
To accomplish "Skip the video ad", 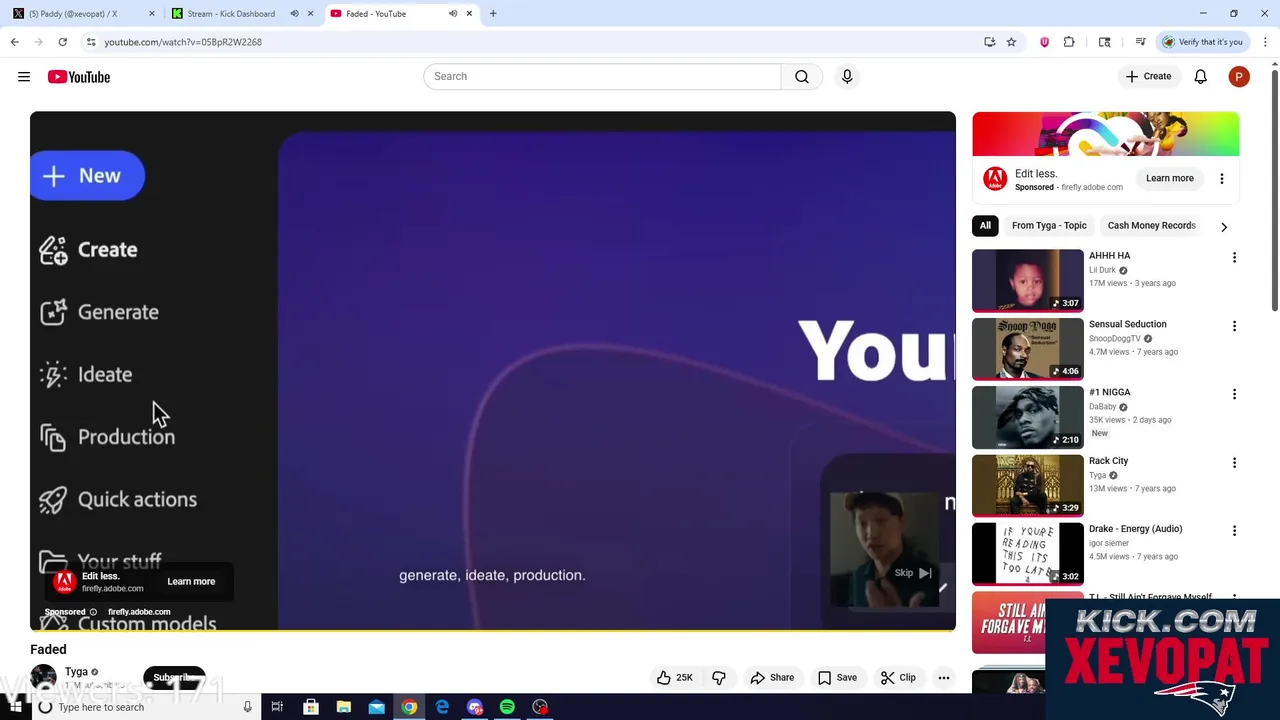I will click(913, 573).
